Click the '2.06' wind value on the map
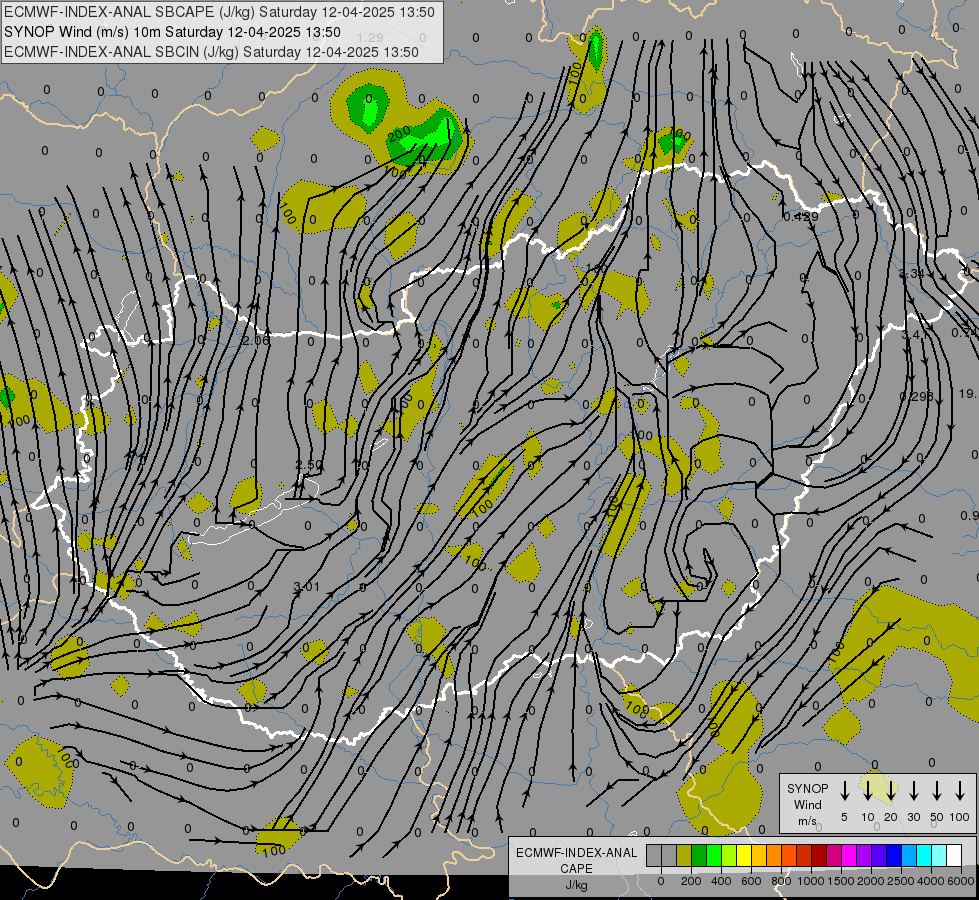979x900 pixels. click(x=256, y=340)
